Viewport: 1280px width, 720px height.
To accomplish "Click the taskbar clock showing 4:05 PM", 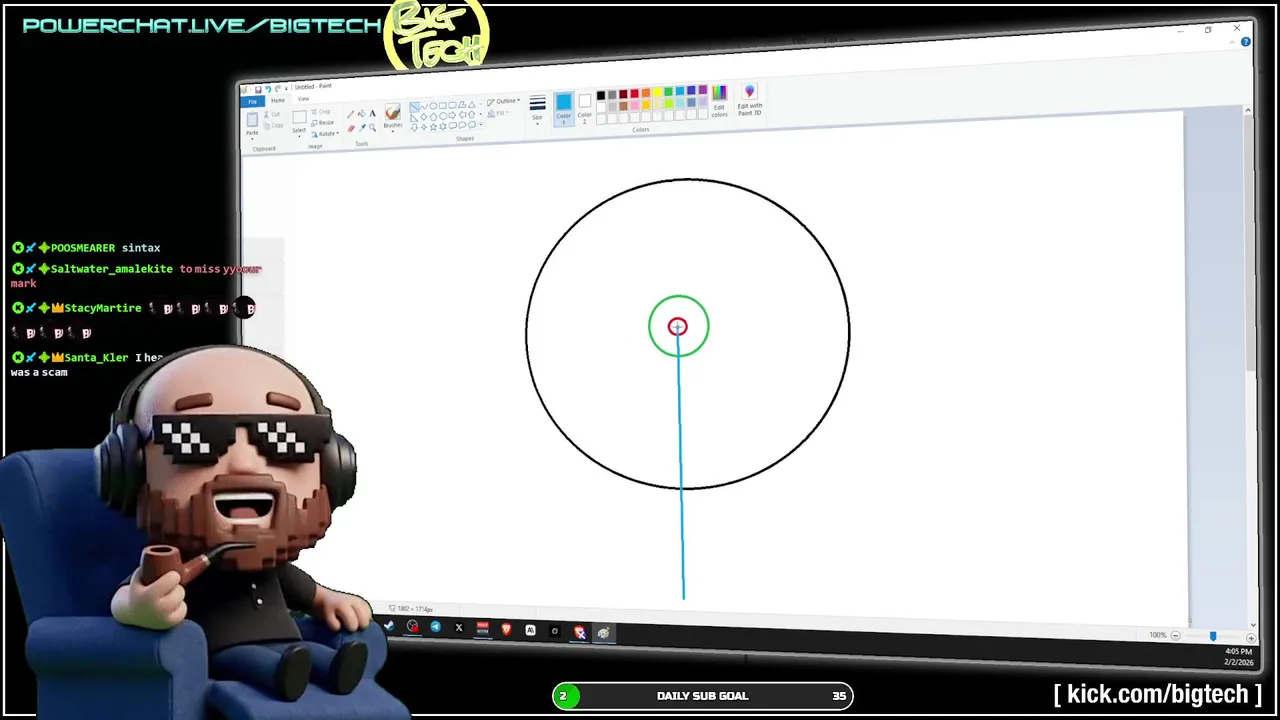I will pyautogui.click(x=1238, y=651).
